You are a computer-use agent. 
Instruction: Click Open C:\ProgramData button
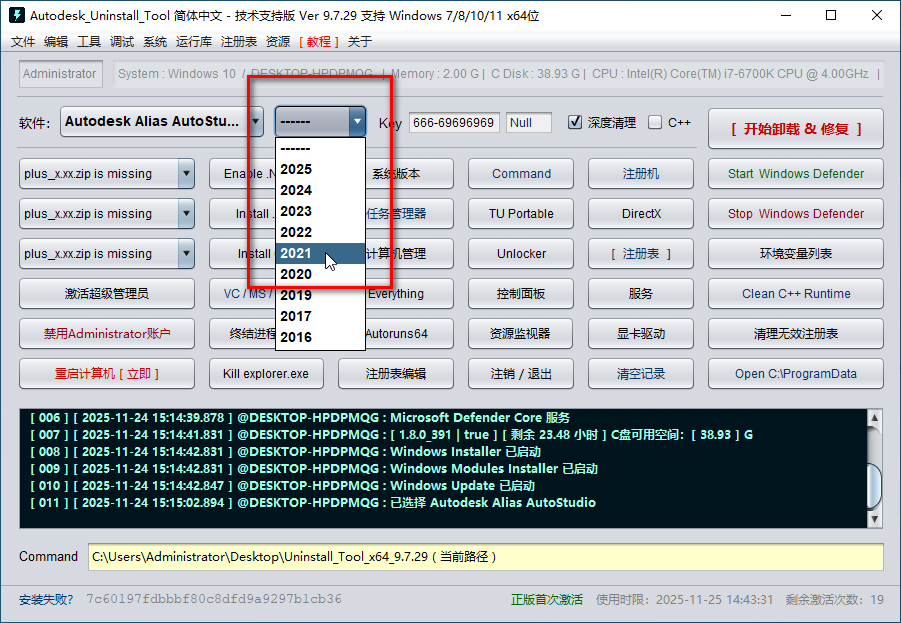click(796, 374)
